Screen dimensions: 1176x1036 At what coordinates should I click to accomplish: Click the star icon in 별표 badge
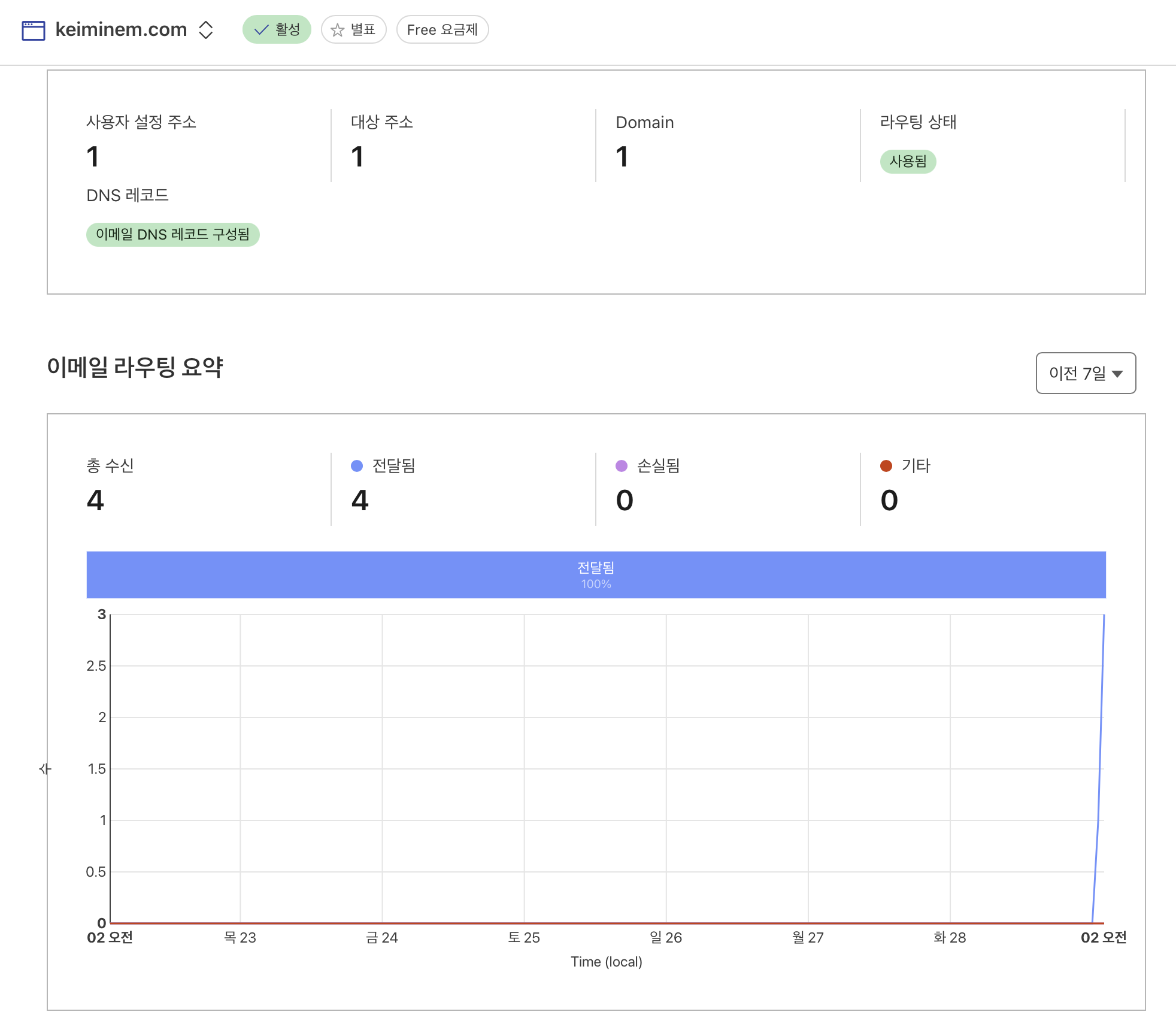[x=338, y=30]
